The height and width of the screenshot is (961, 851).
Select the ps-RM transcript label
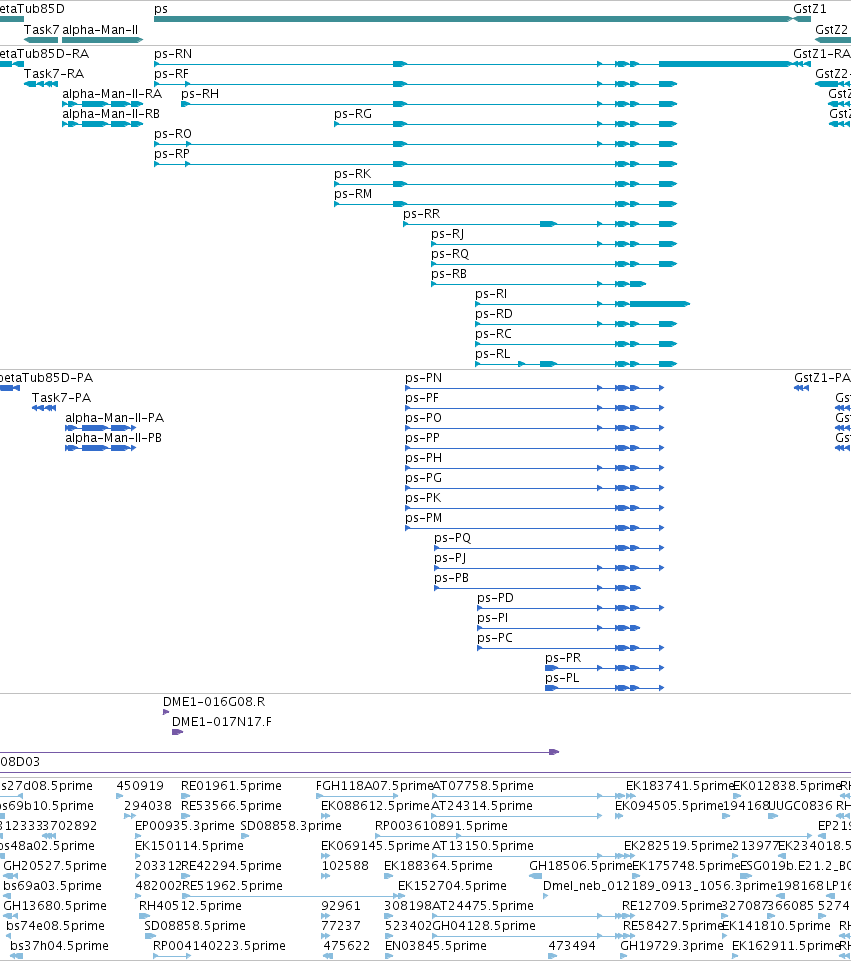click(x=353, y=194)
